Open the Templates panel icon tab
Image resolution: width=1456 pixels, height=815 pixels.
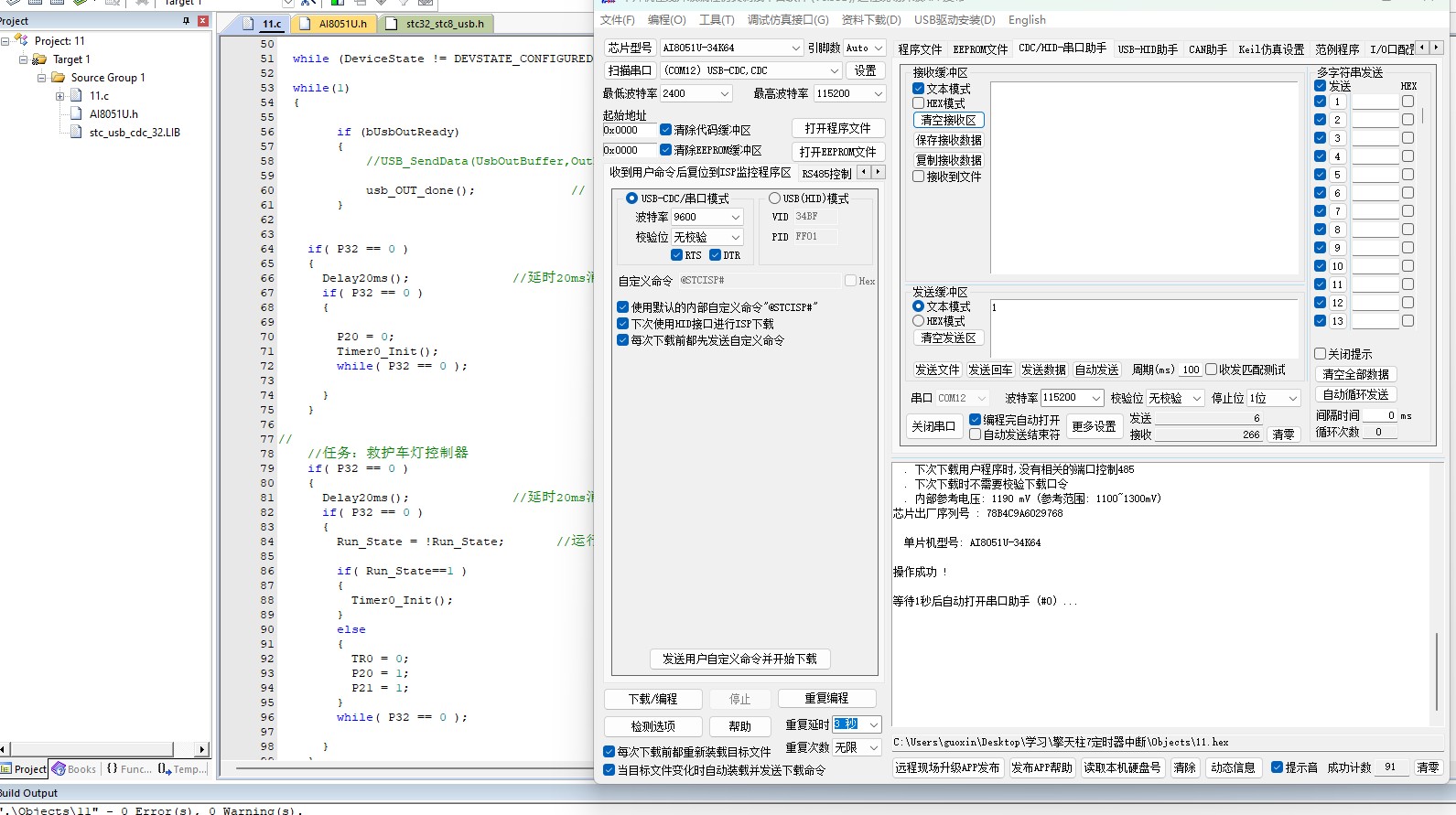165,769
